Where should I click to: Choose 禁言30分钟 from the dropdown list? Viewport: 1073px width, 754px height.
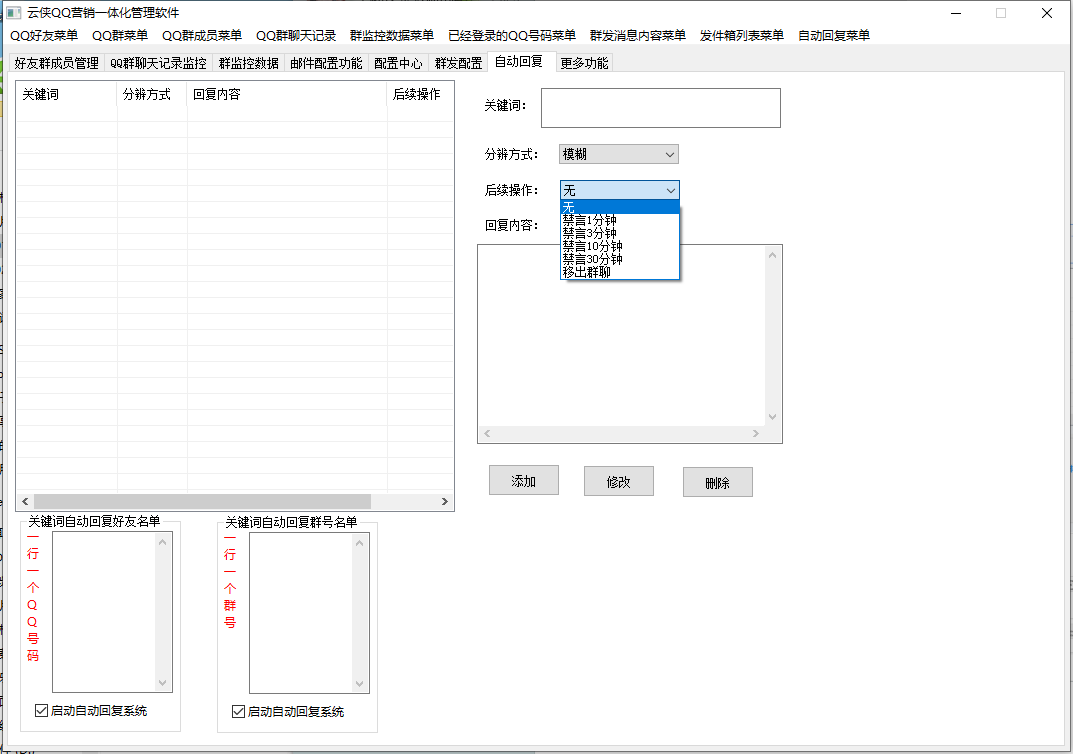(619, 259)
